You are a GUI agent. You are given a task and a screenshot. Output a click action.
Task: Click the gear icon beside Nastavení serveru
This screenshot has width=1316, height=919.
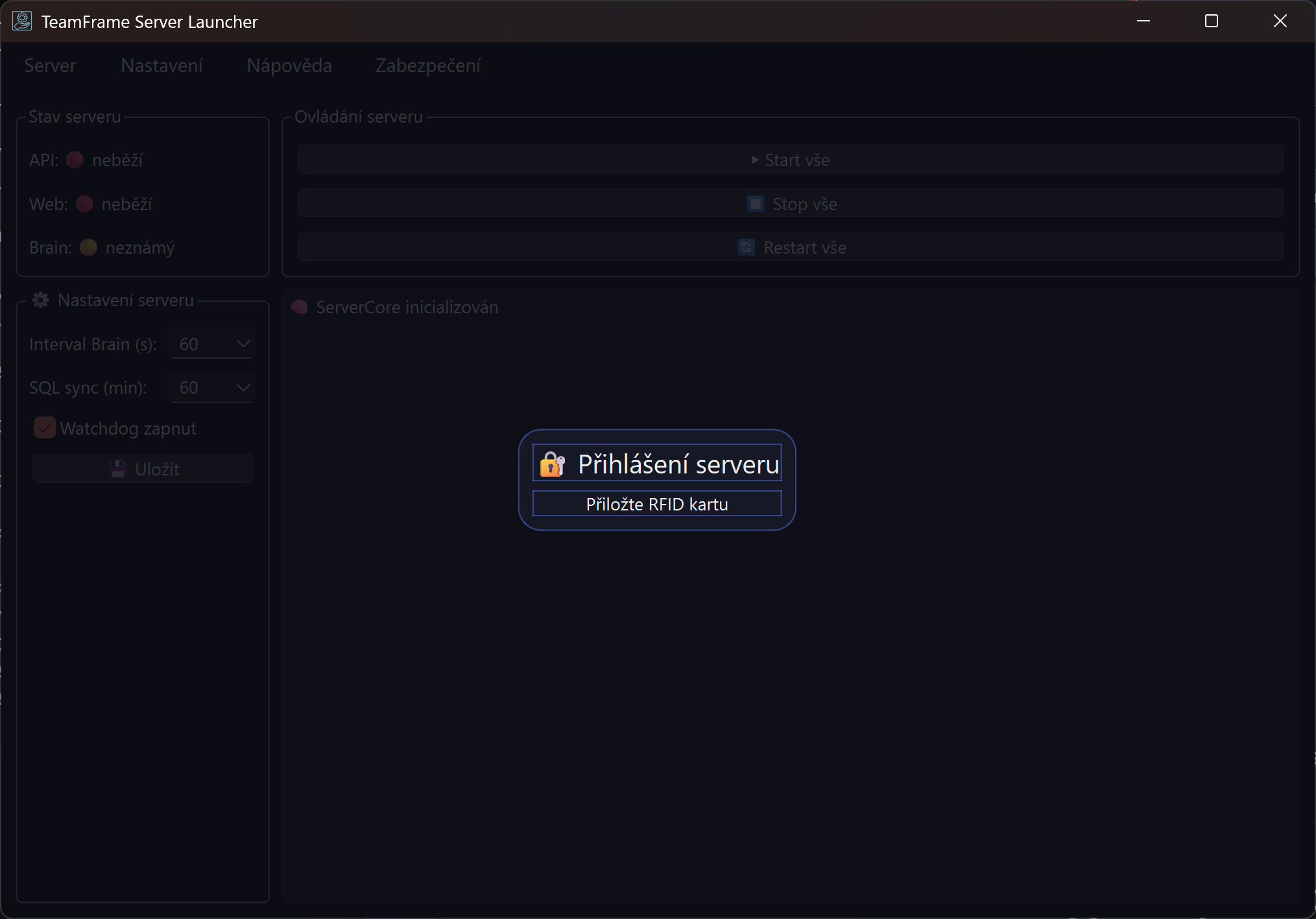41,300
